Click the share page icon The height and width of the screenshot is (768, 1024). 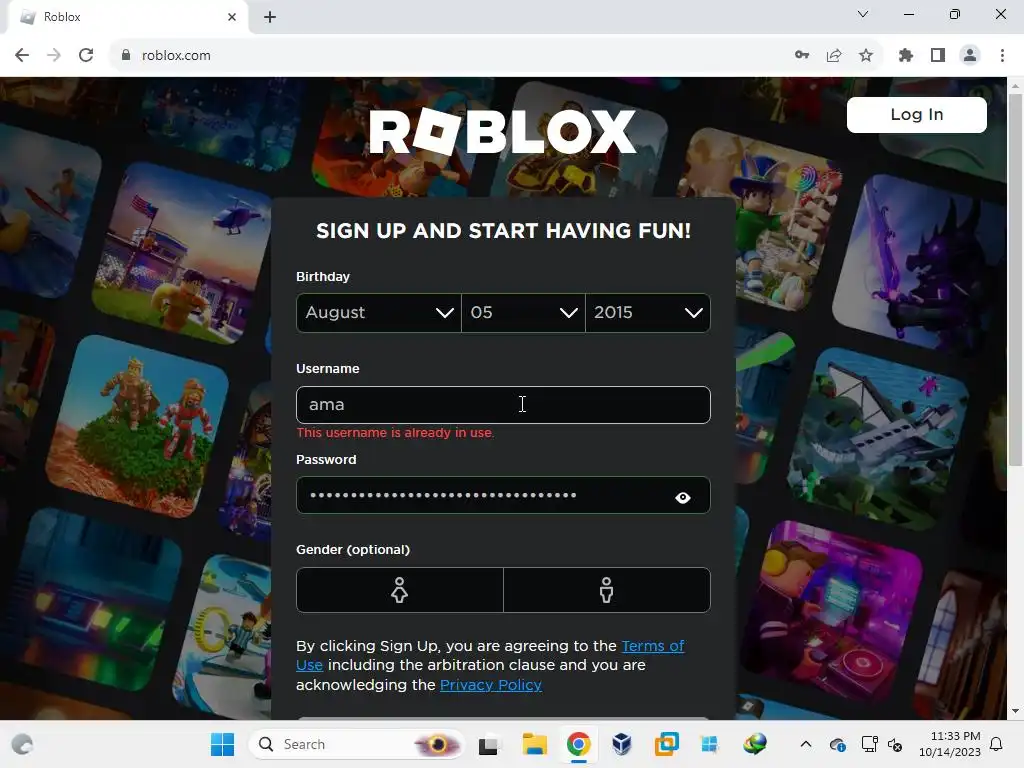click(x=834, y=56)
